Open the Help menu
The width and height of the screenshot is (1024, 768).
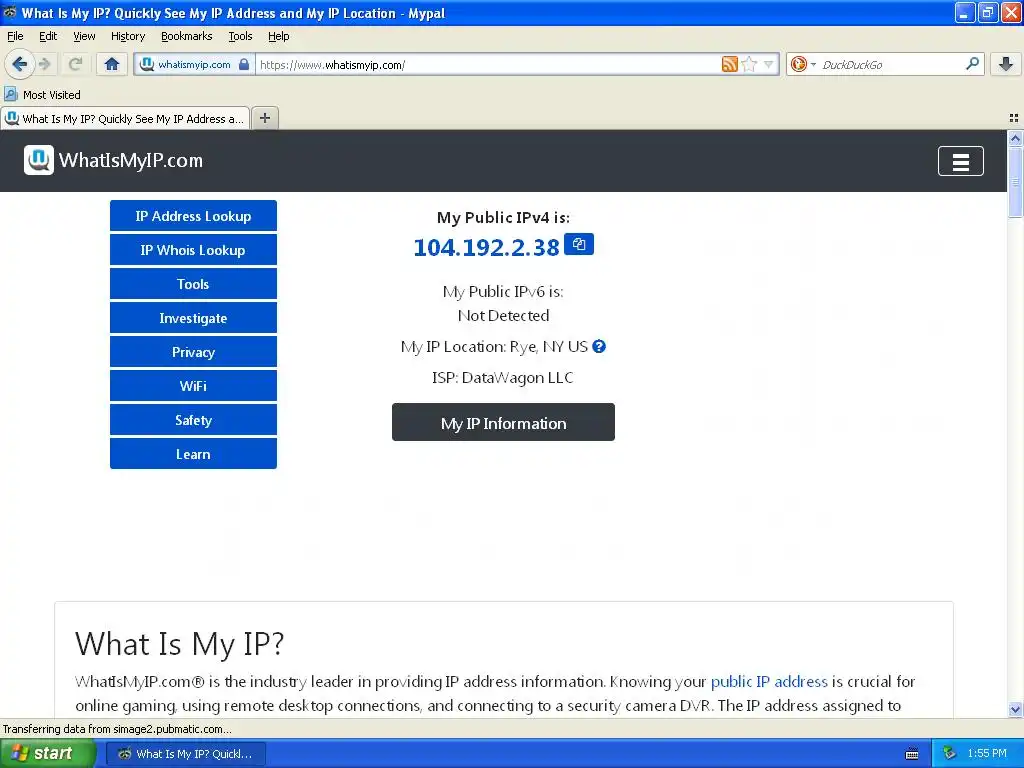[279, 36]
